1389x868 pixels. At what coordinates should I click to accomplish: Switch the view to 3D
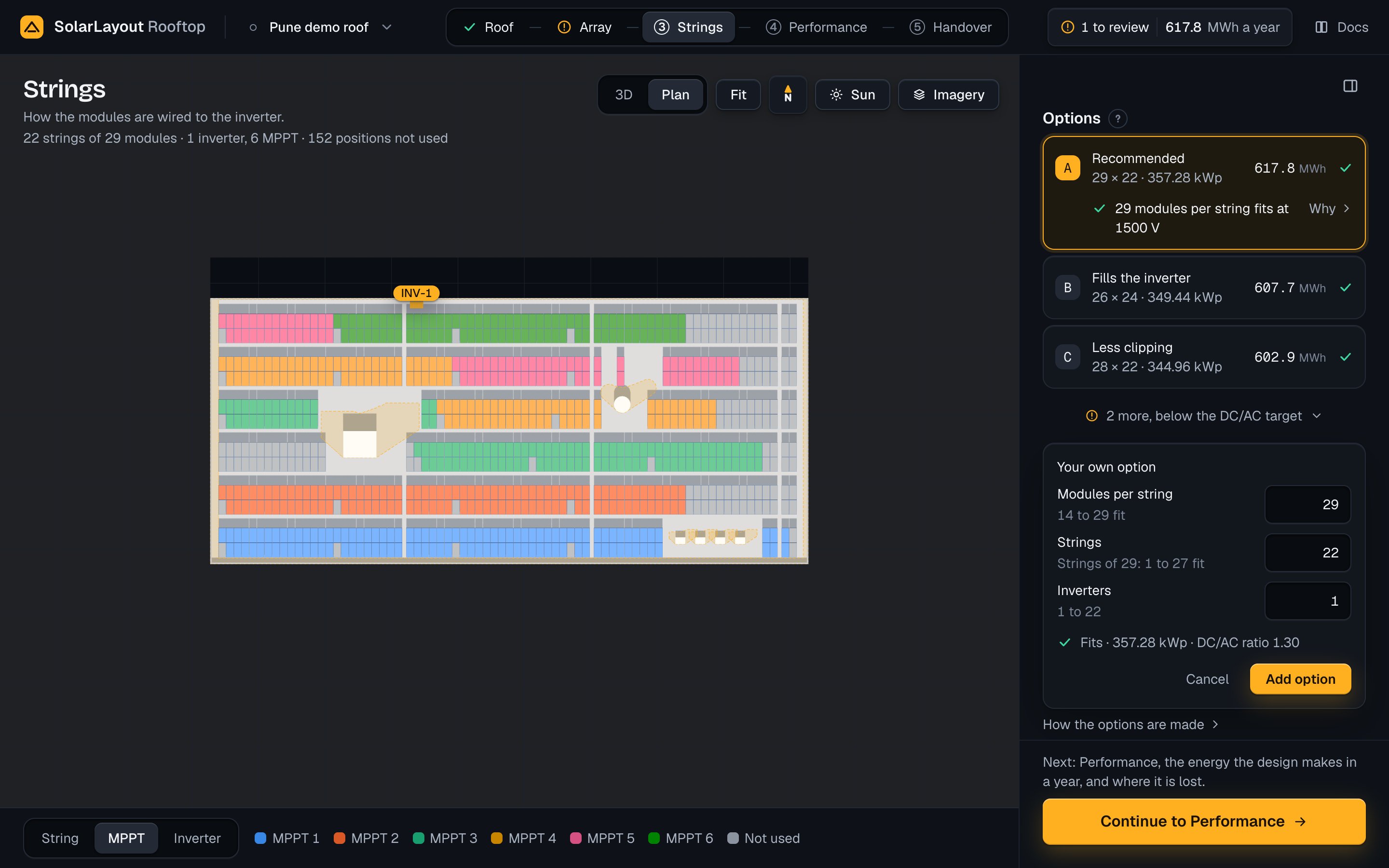click(624, 95)
